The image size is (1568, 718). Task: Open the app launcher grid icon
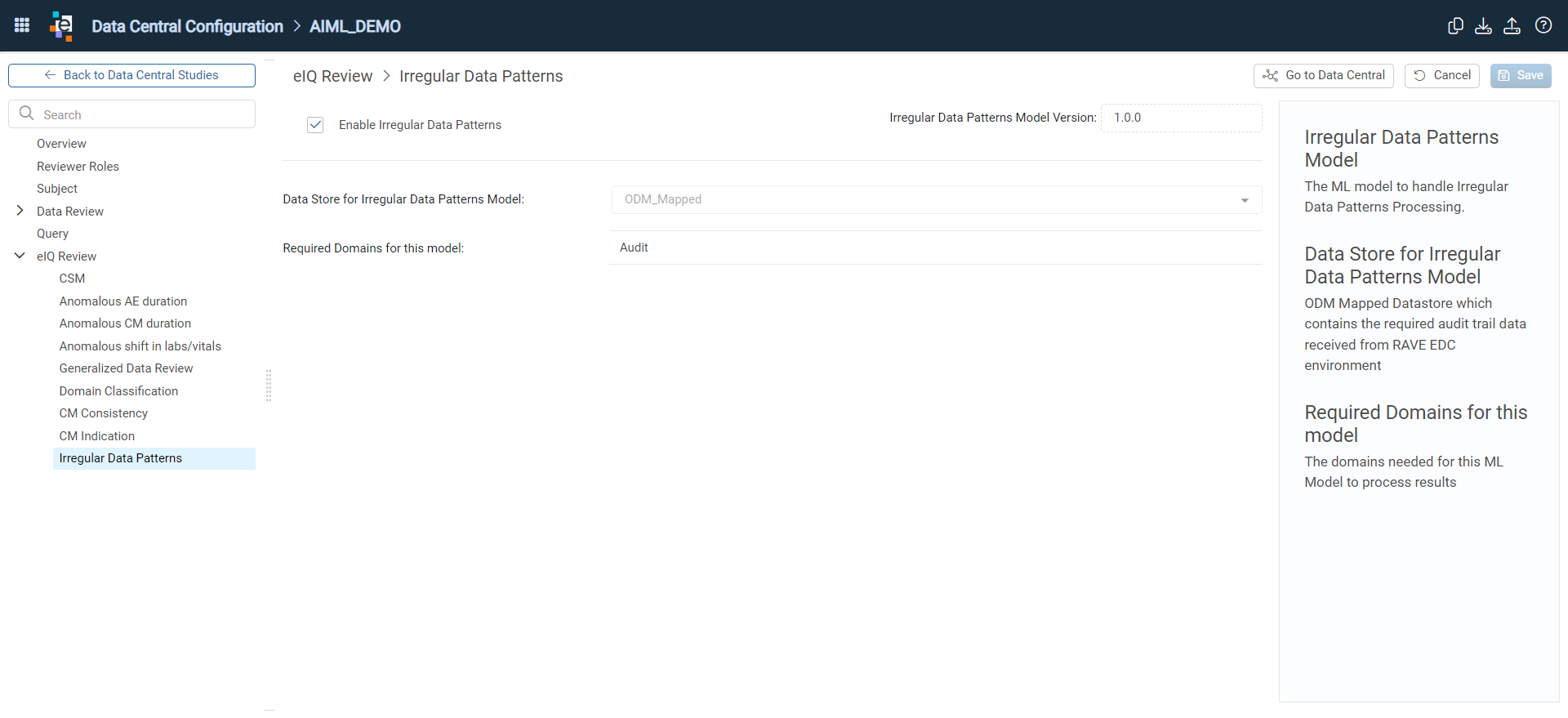(22, 25)
